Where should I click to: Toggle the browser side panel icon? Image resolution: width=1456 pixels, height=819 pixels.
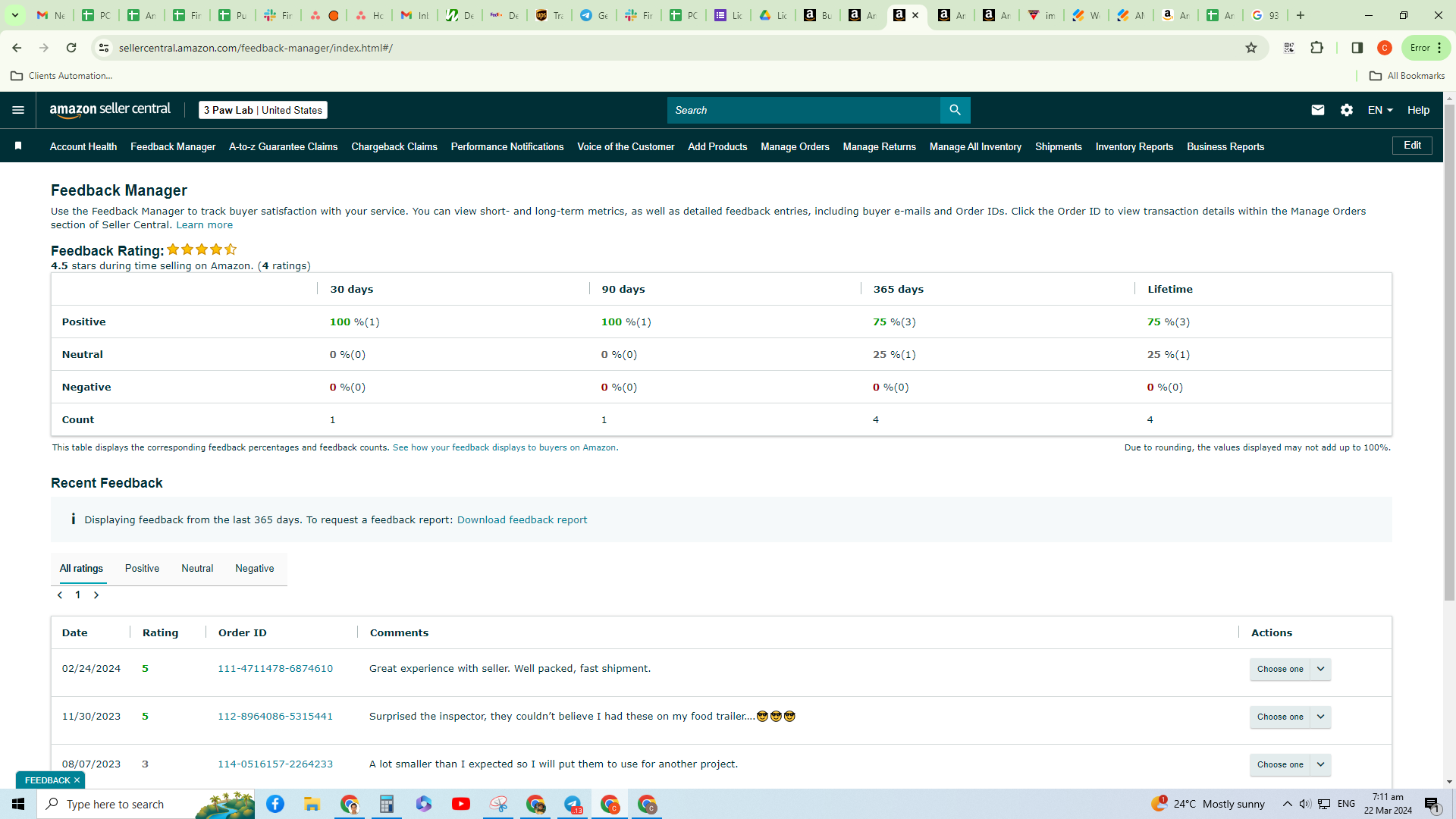coord(1357,48)
